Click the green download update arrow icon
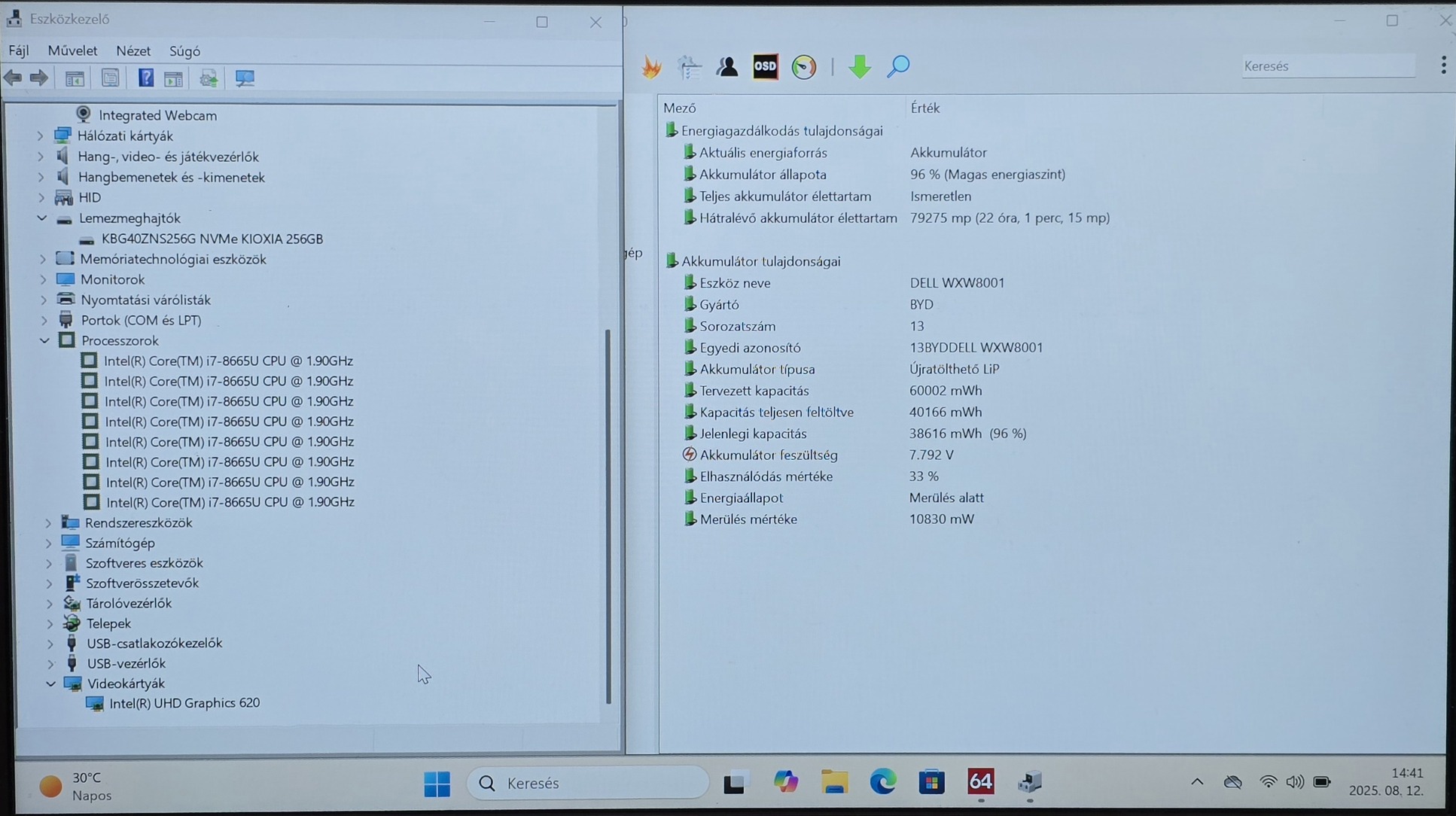This screenshot has height=816, width=1456. point(859,67)
